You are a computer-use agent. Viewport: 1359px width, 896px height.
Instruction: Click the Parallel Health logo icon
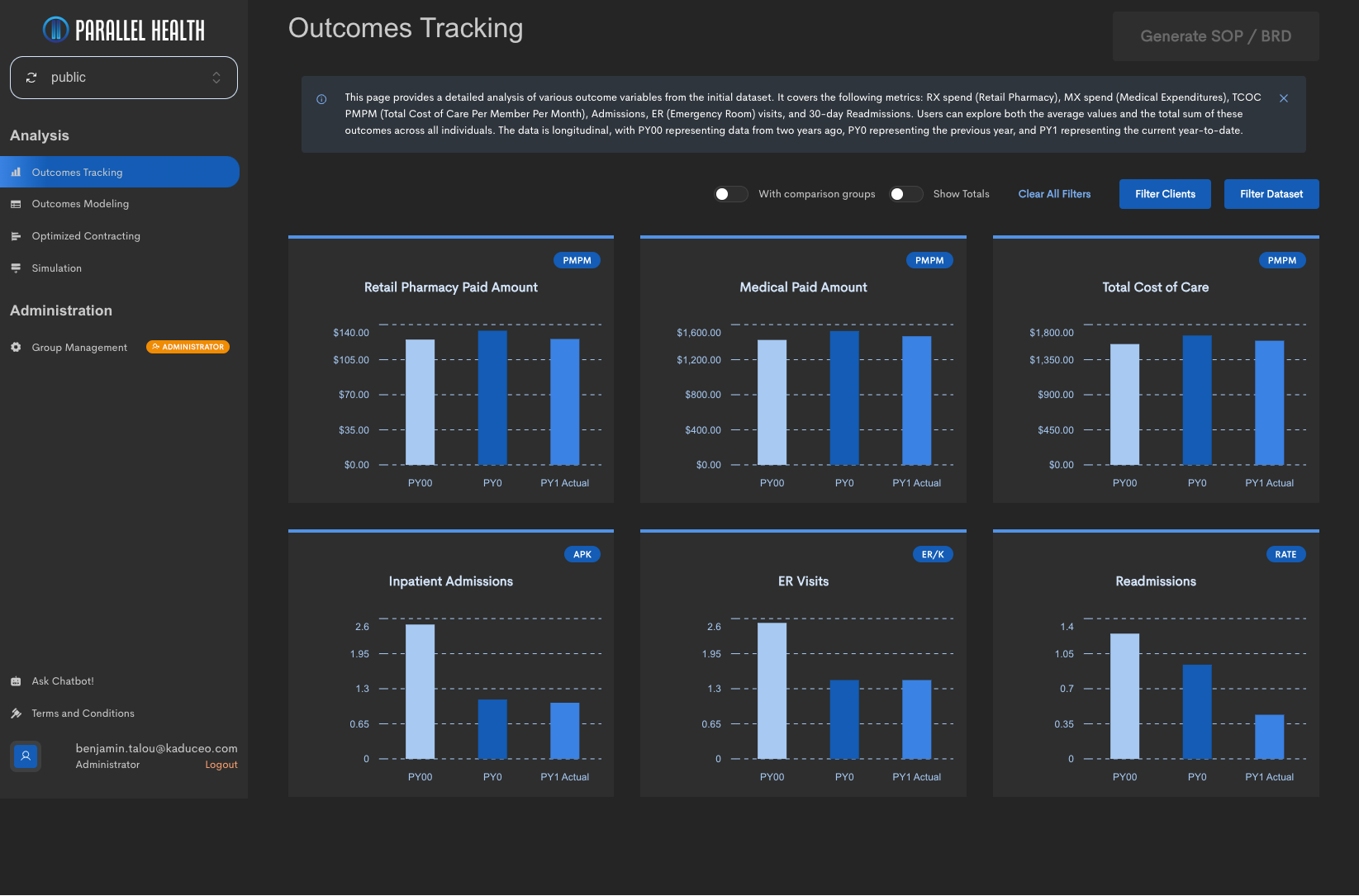[55, 30]
